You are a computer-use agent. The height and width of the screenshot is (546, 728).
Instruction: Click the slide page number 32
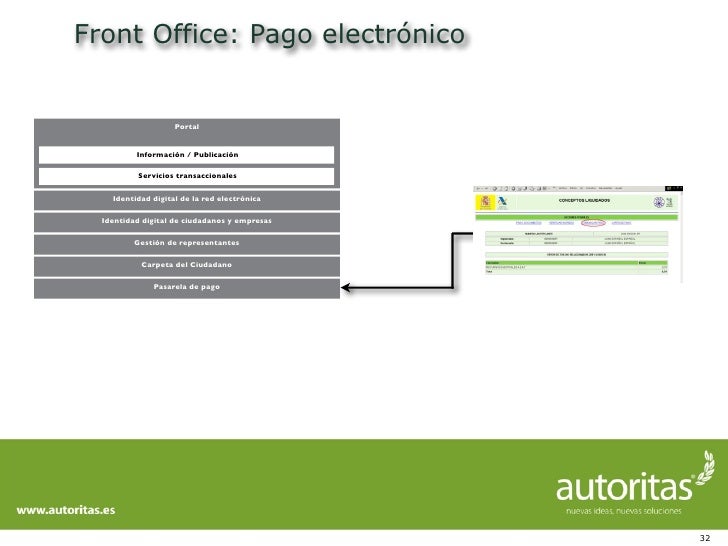705,538
